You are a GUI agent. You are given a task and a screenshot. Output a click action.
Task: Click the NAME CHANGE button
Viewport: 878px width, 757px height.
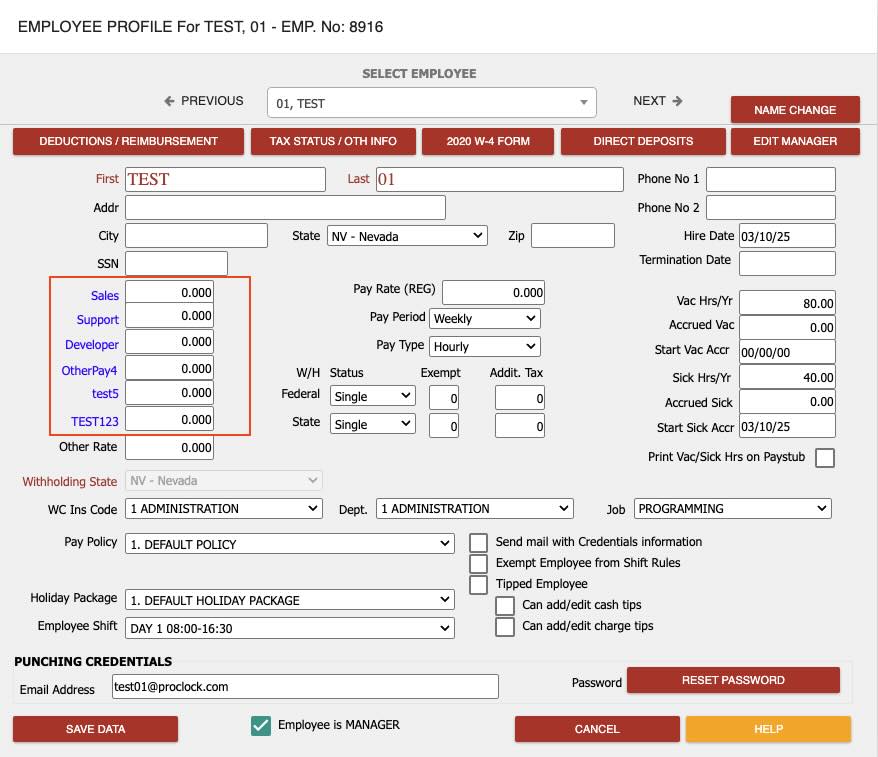pyautogui.click(x=795, y=110)
